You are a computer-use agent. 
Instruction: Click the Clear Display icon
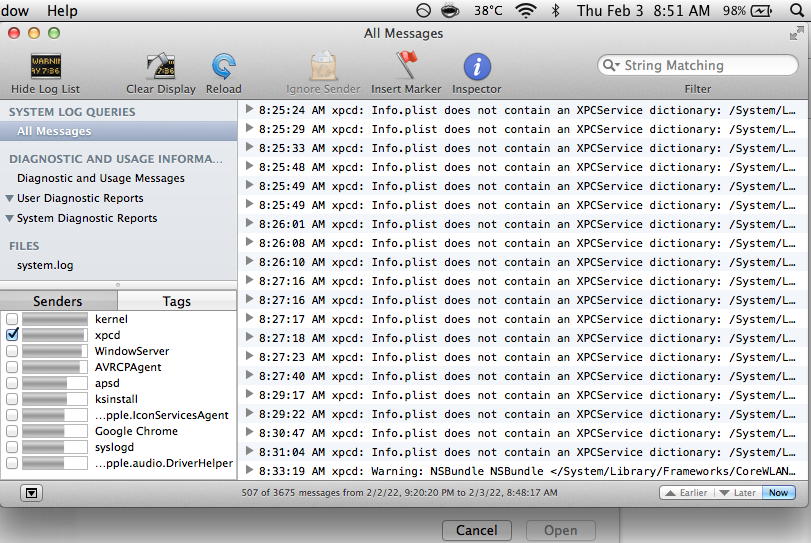161,66
